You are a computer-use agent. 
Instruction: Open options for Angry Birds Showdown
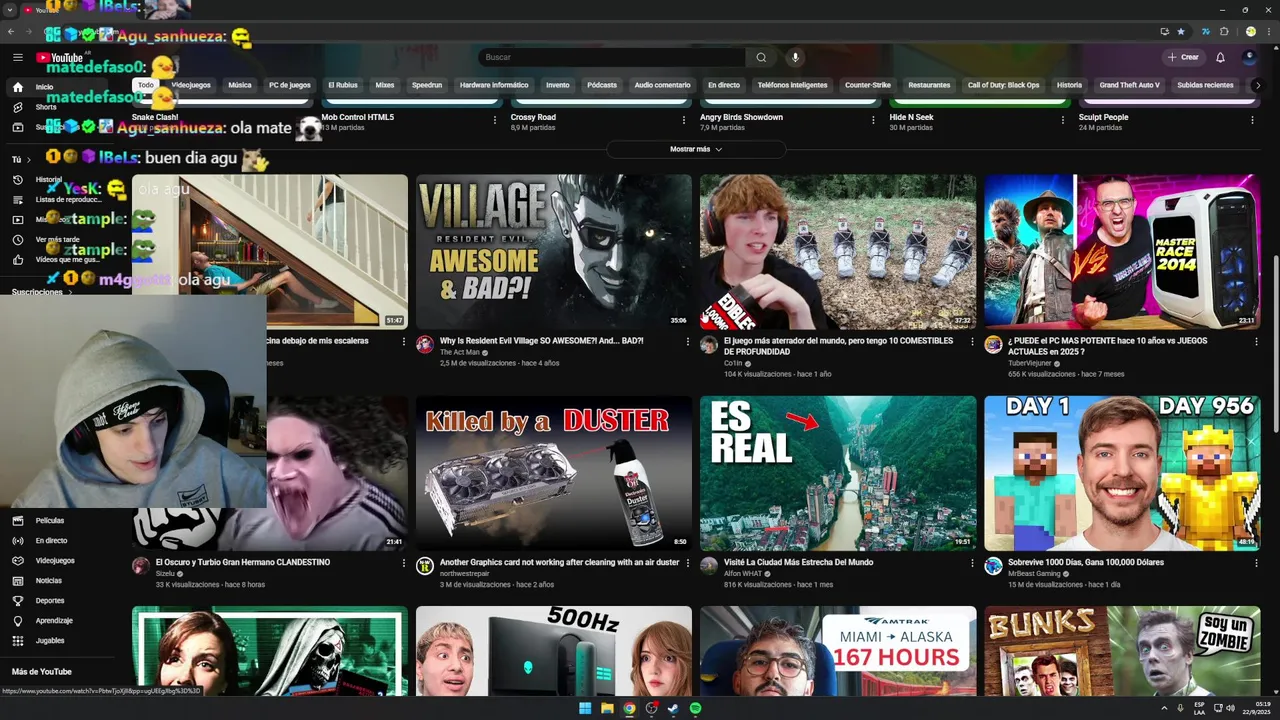pyautogui.click(x=873, y=120)
